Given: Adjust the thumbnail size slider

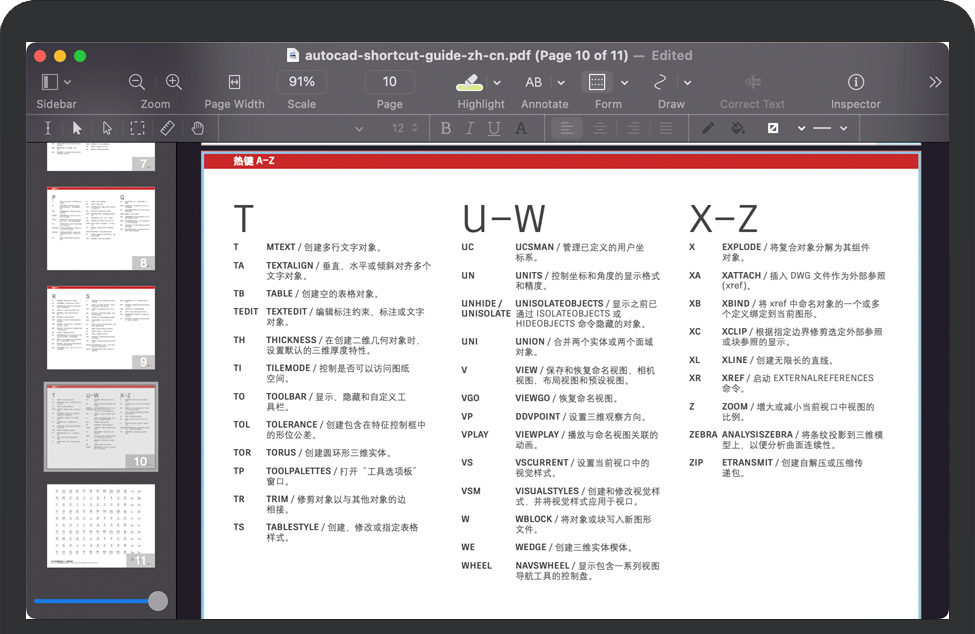Looking at the screenshot, I should 157,601.
